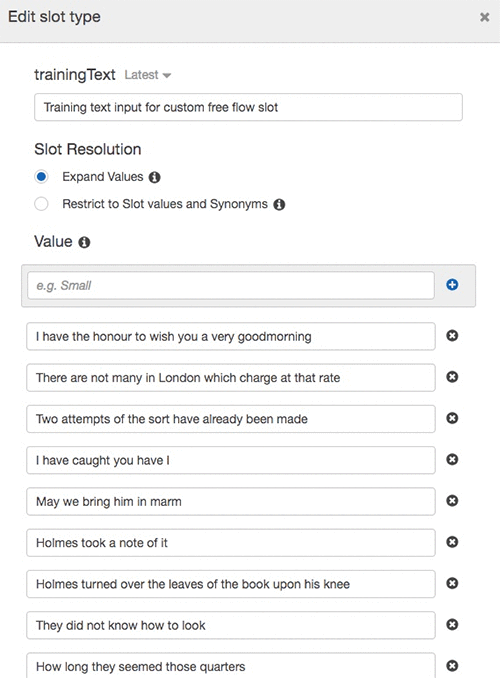Focus the 'e.g. Small' value input
Screen dimensions: 500x678
click(231, 285)
